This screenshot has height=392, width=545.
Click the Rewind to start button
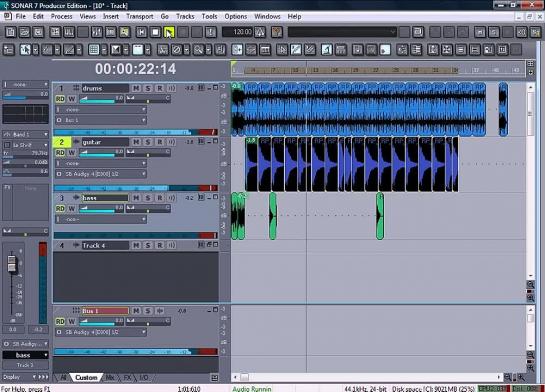pos(141,32)
